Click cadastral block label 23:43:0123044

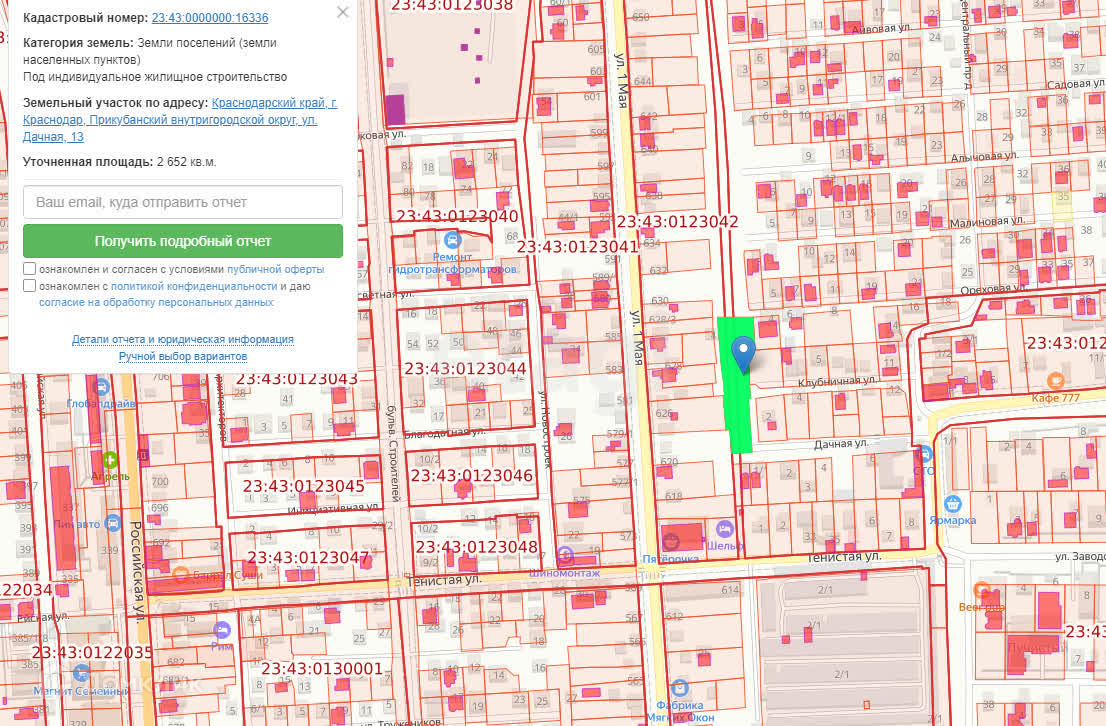tap(466, 368)
